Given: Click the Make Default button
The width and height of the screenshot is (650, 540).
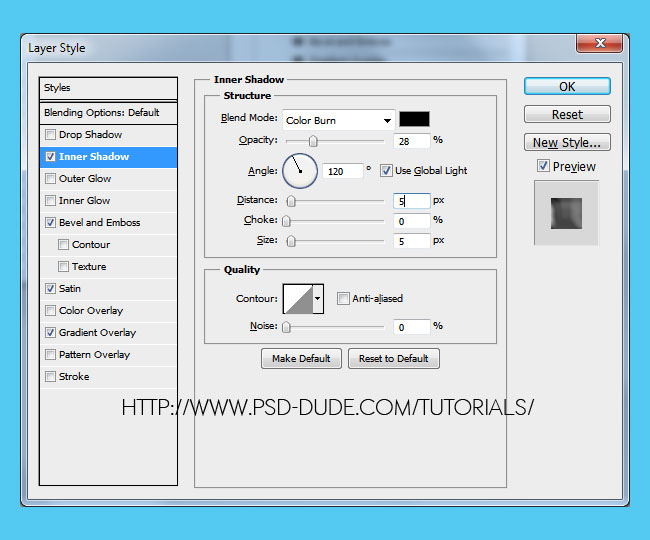Looking at the screenshot, I should 301,358.
